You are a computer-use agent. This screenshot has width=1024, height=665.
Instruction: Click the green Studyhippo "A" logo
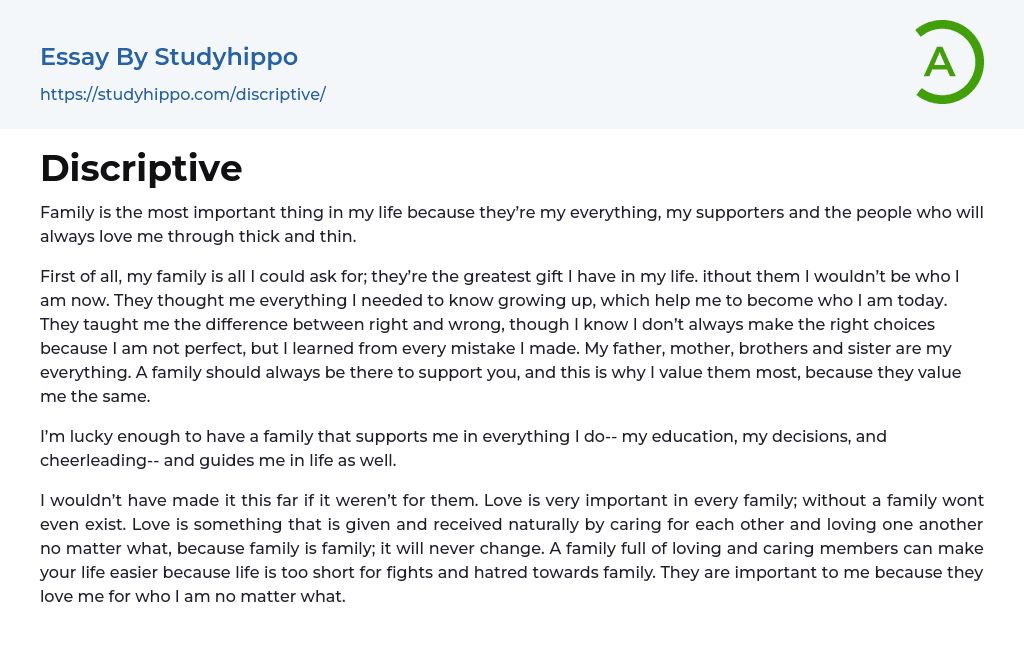click(948, 62)
